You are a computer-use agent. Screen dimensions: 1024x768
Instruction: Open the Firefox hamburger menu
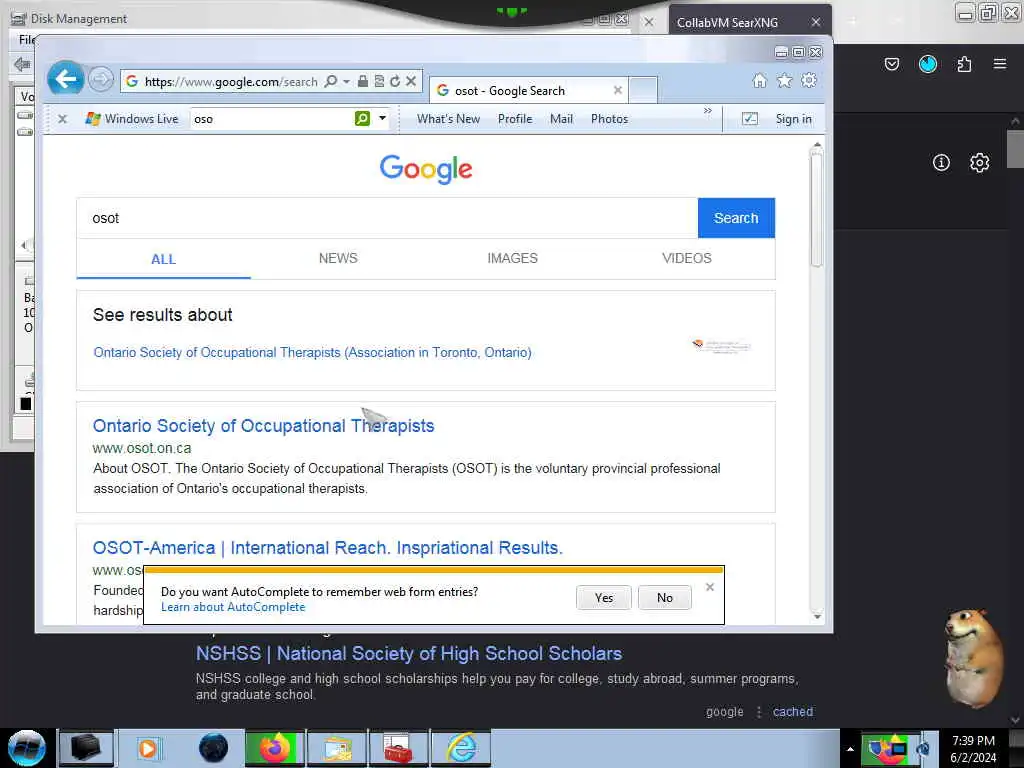[x=1000, y=64]
